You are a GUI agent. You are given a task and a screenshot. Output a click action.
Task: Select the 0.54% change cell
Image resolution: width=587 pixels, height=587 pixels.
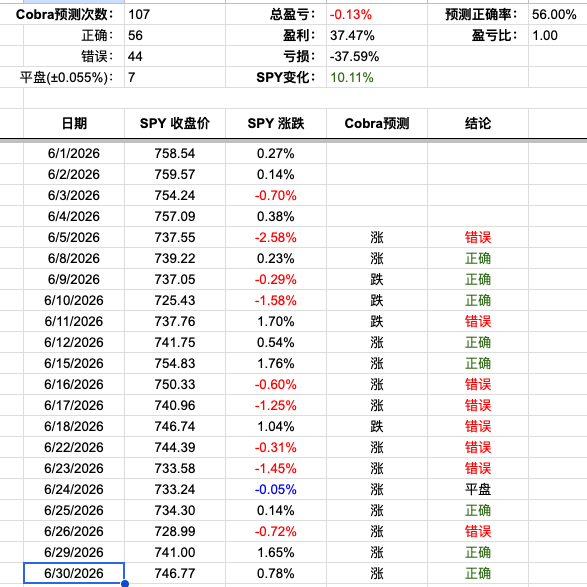[276, 342]
